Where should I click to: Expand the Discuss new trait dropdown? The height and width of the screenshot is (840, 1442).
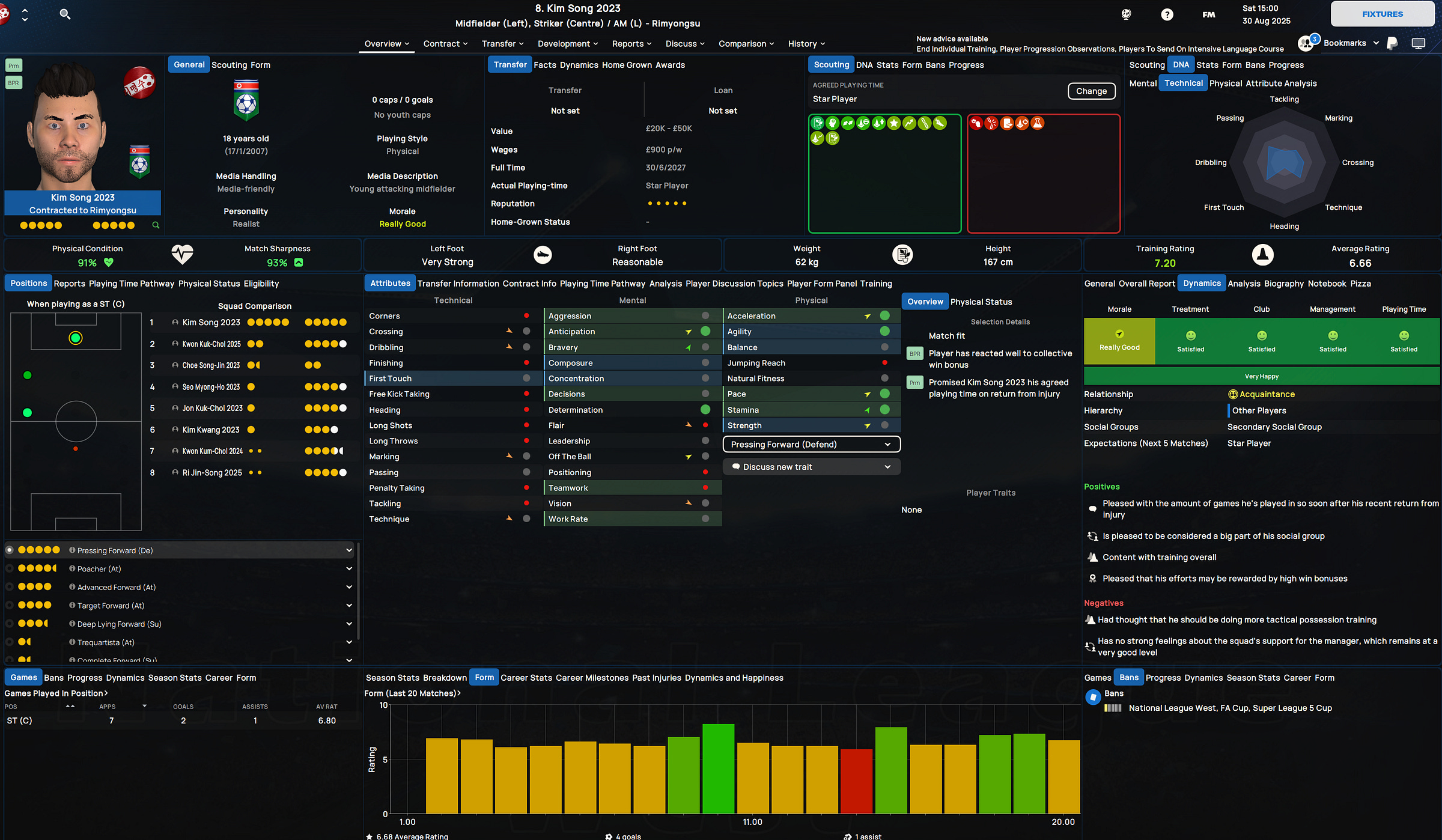click(x=811, y=467)
